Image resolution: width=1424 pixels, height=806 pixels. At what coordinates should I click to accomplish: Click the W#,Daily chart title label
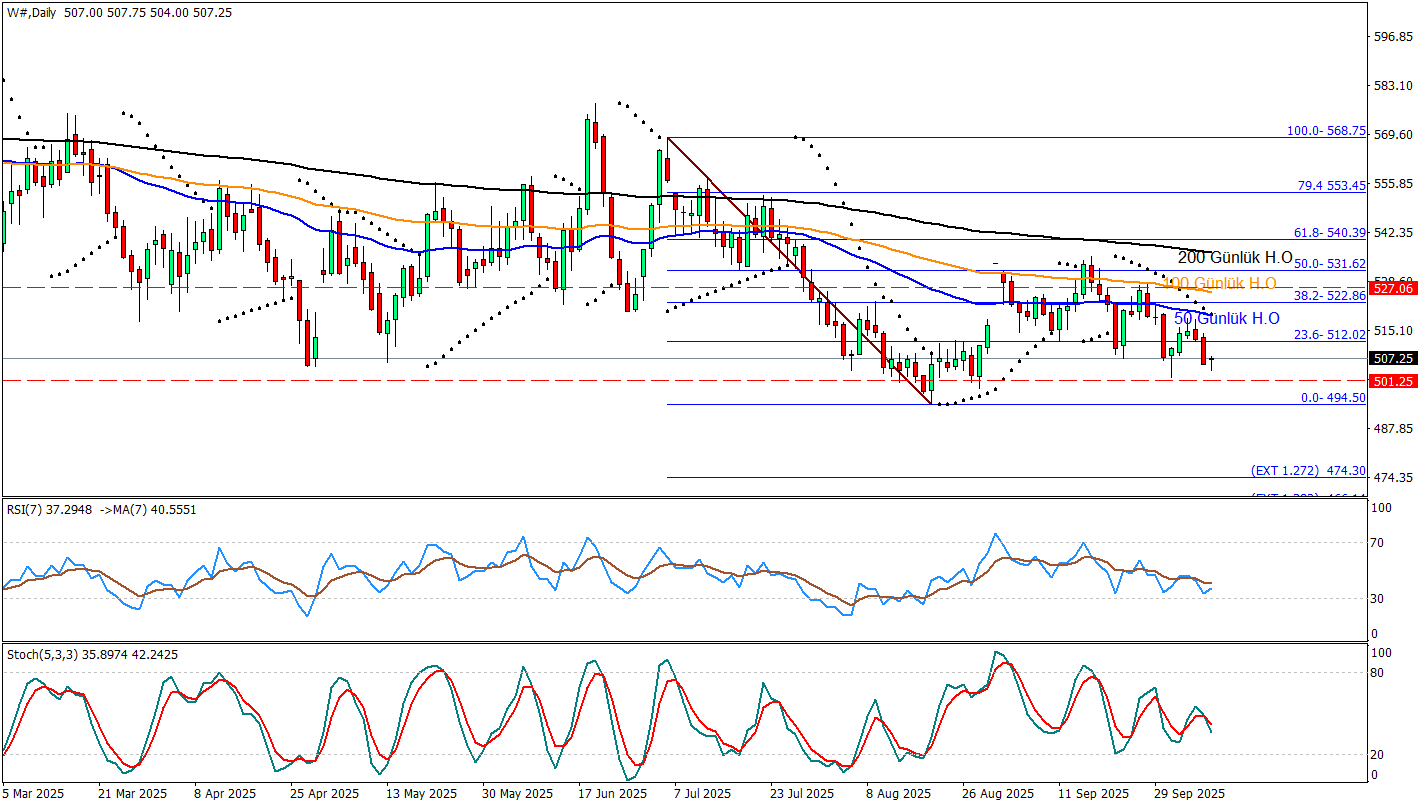click(x=31, y=9)
